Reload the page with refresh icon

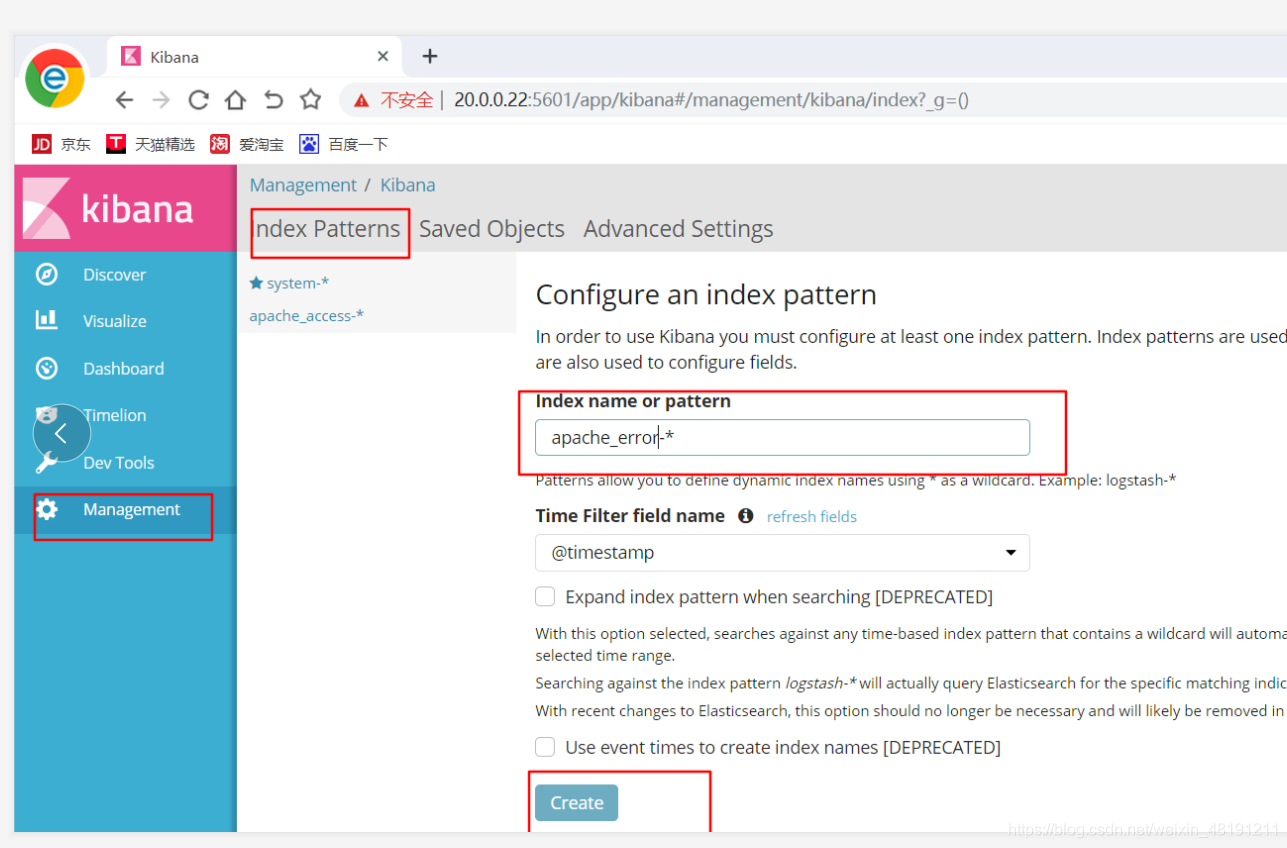tap(198, 100)
